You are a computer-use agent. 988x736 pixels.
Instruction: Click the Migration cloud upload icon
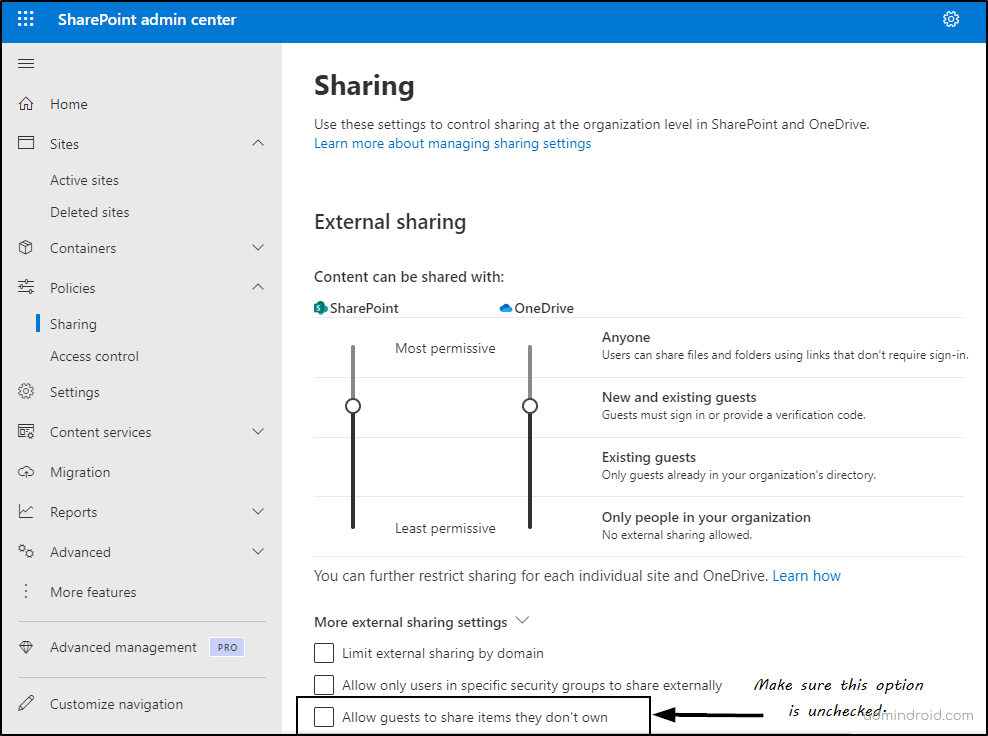26,472
